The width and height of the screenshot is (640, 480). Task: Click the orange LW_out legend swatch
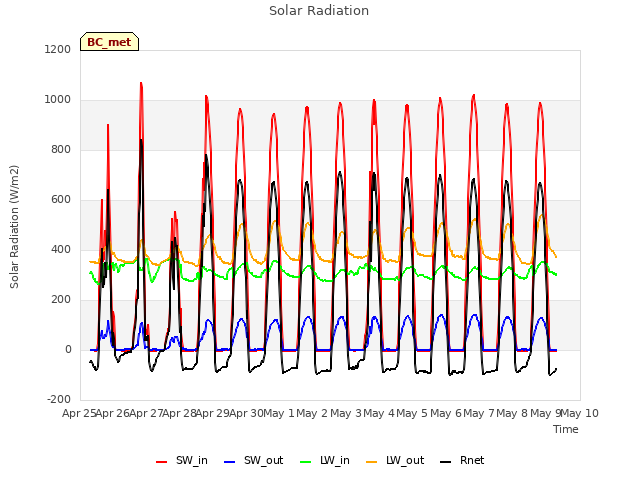(x=372, y=462)
